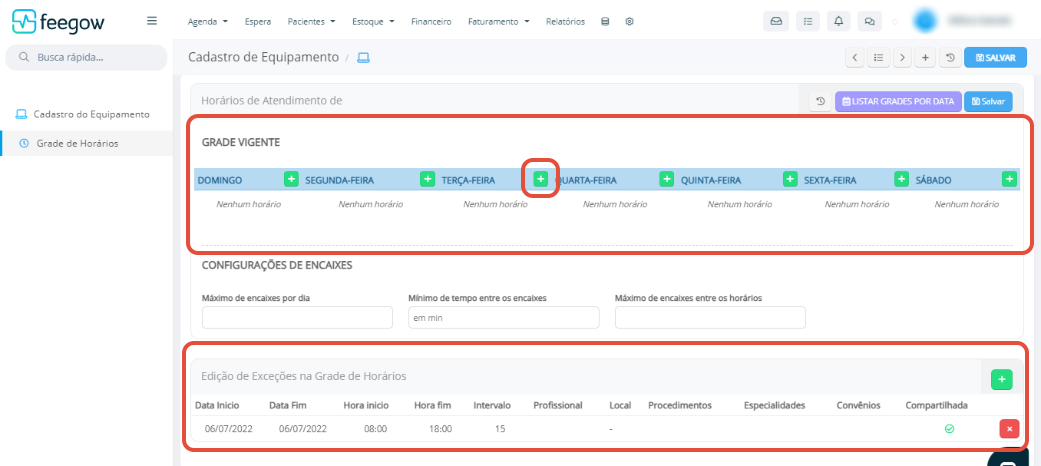1041x466 pixels.
Task: Click the Convênios column header
Action: coord(858,405)
